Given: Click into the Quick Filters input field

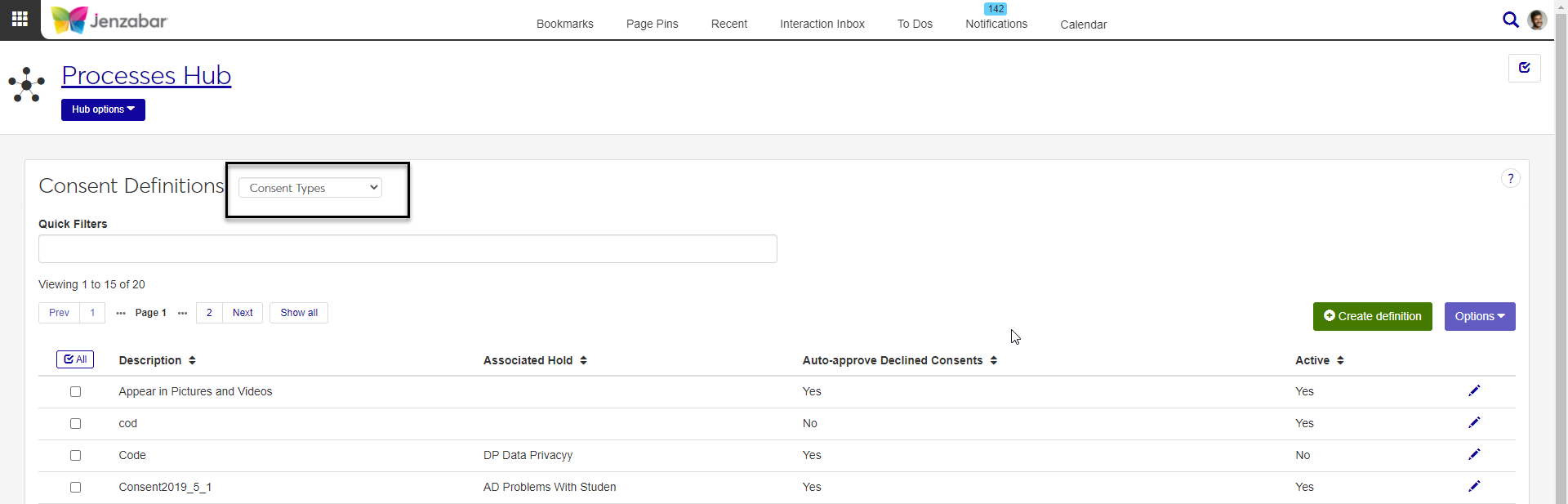Looking at the screenshot, I should (x=408, y=249).
